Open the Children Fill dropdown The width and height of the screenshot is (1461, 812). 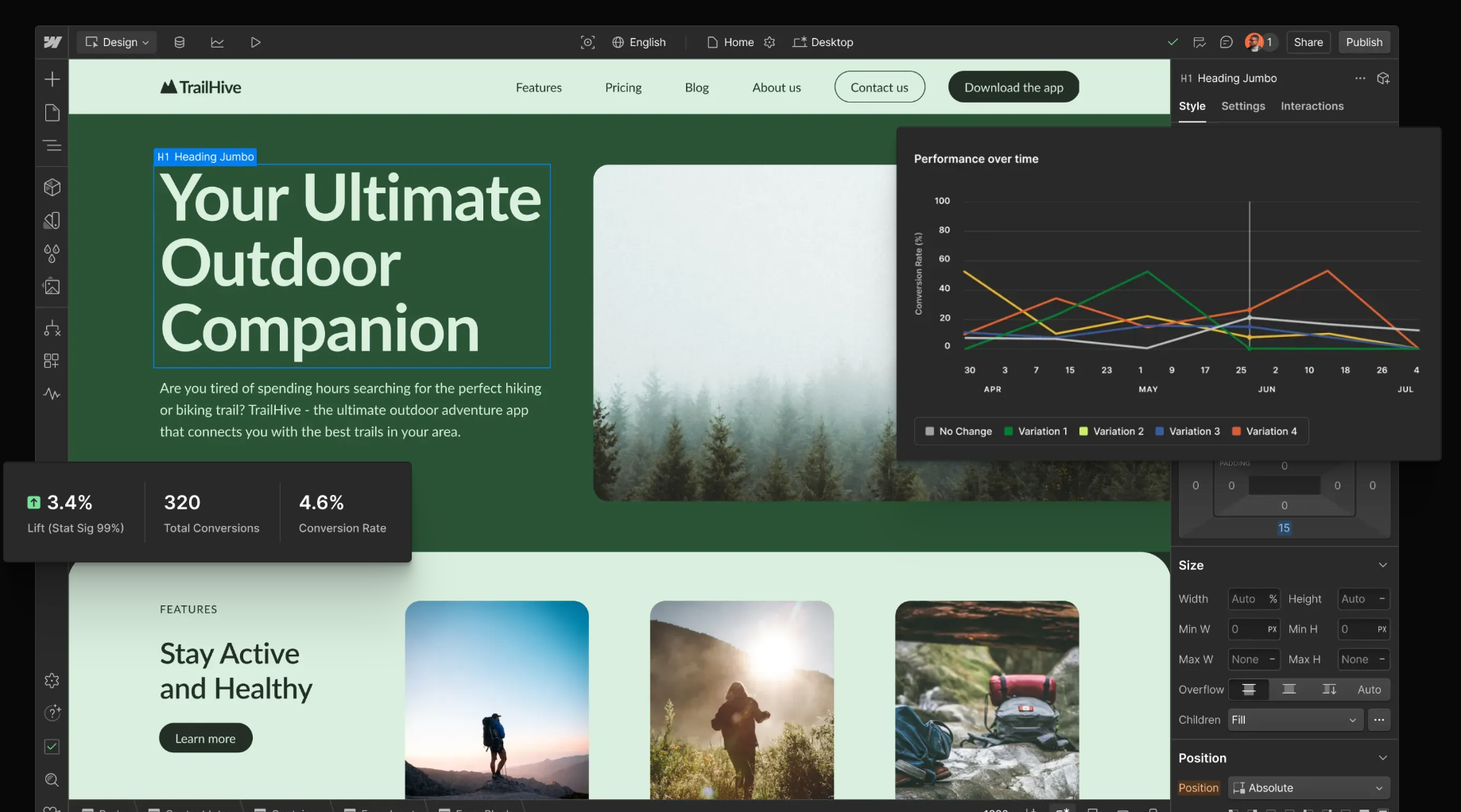1294,720
